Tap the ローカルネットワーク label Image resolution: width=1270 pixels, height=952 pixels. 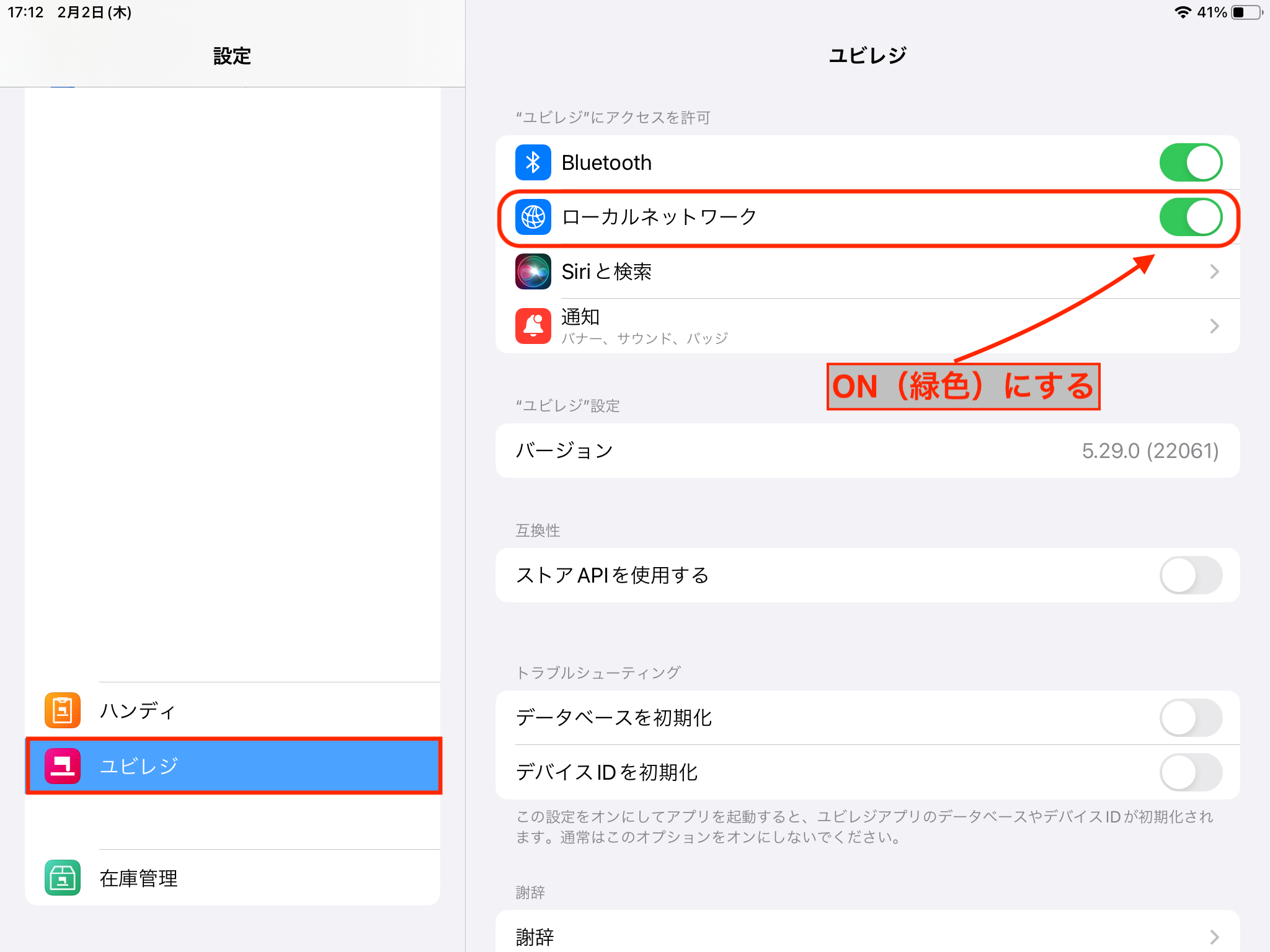tap(659, 217)
